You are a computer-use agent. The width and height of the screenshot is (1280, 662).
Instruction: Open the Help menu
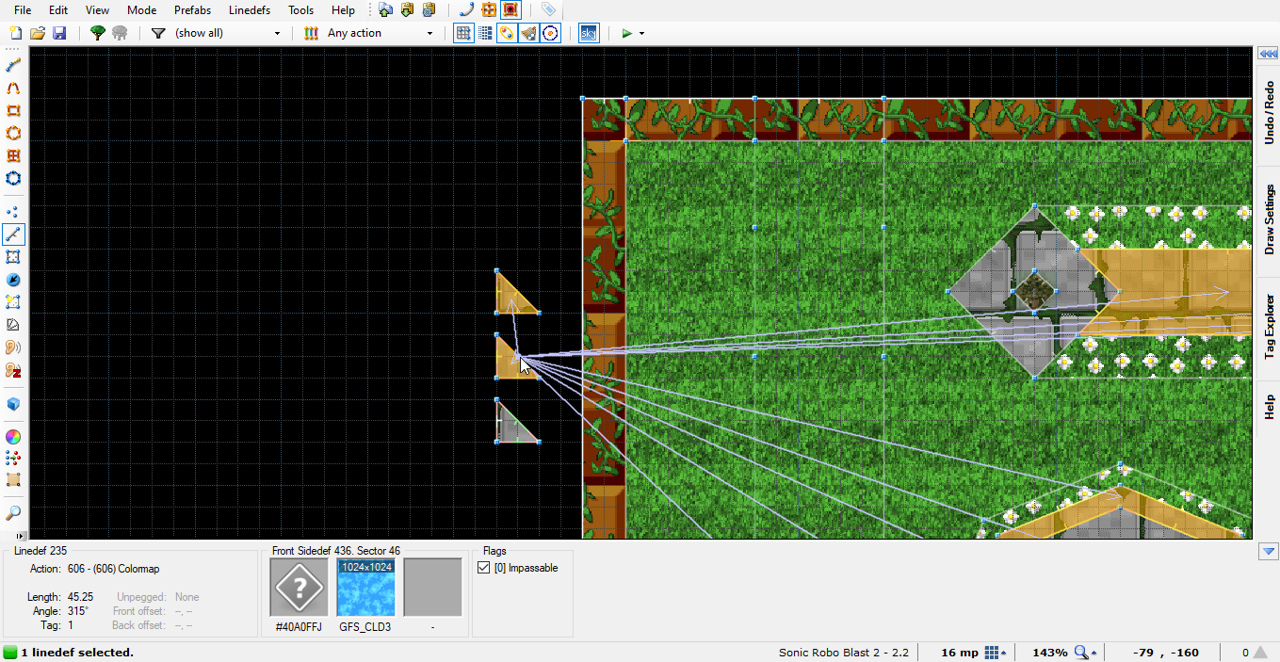(x=343, y=10)
